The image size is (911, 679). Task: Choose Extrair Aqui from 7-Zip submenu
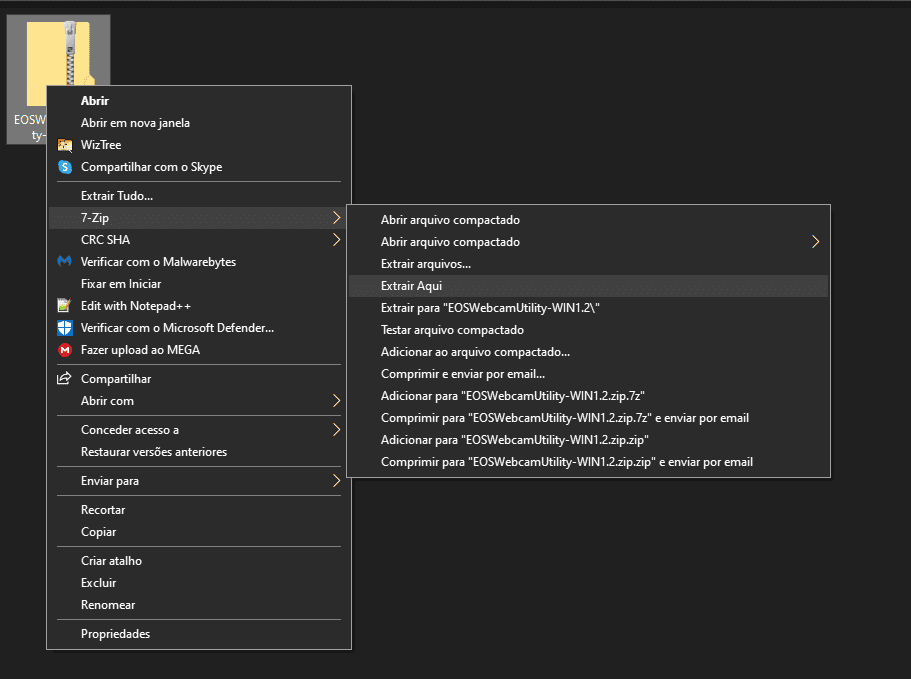[411, 286]
